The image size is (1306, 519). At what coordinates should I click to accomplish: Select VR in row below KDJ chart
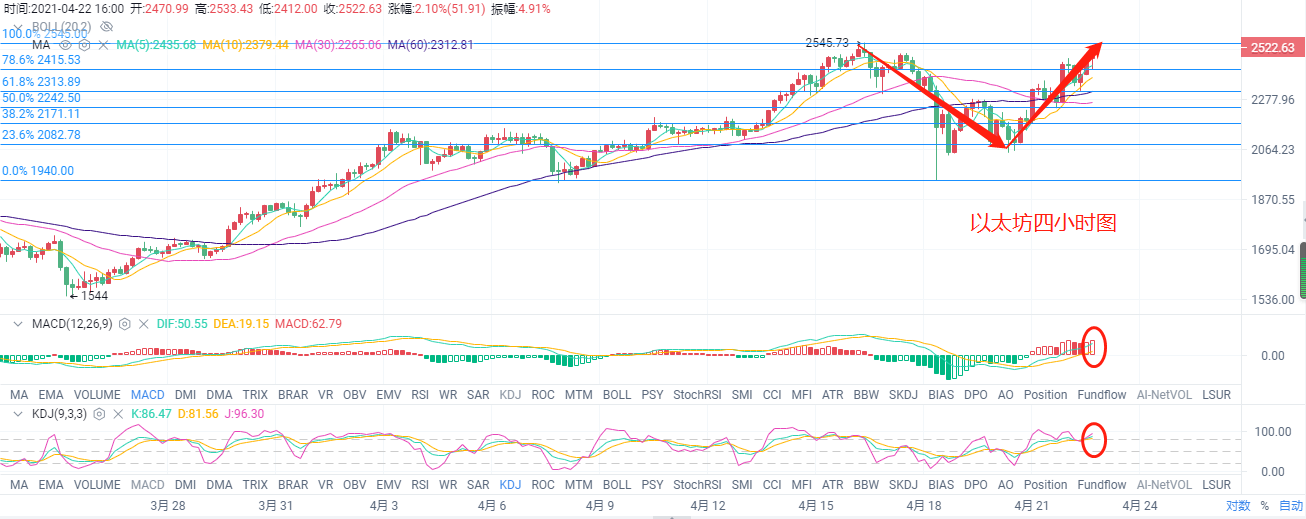coord(326,484)
